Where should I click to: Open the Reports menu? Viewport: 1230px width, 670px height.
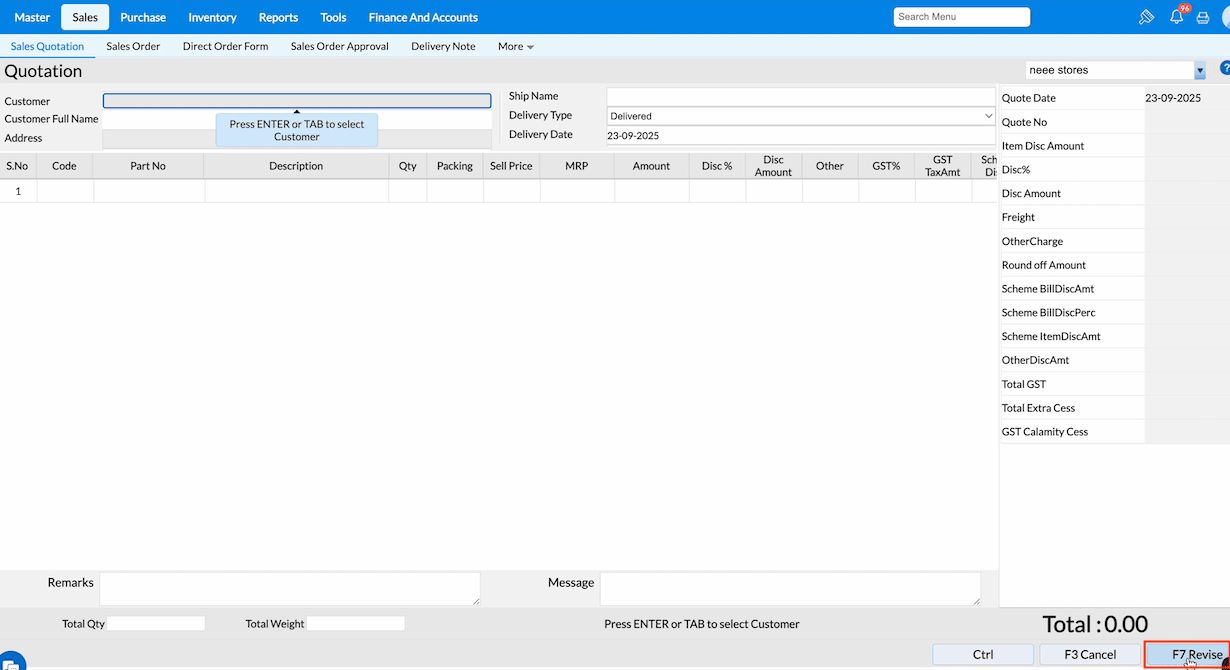point(278,17)
